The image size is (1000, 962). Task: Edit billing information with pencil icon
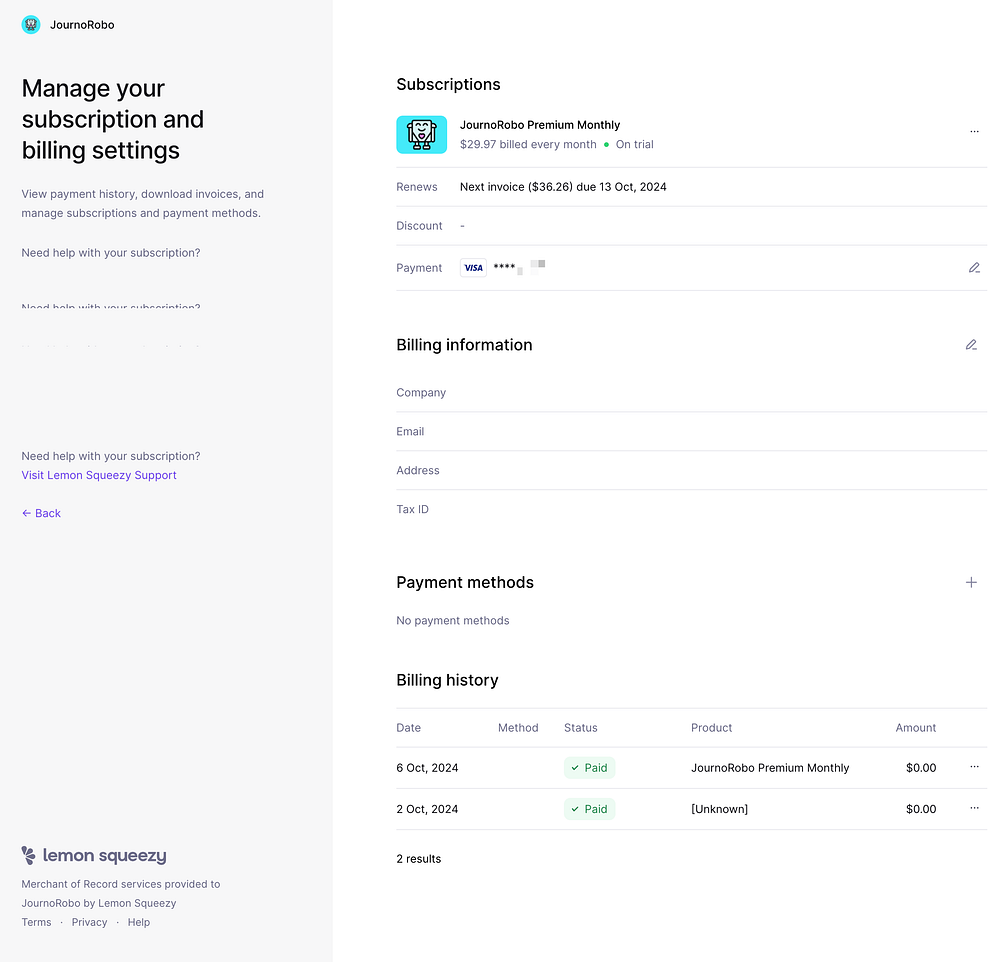coord(970,345)
